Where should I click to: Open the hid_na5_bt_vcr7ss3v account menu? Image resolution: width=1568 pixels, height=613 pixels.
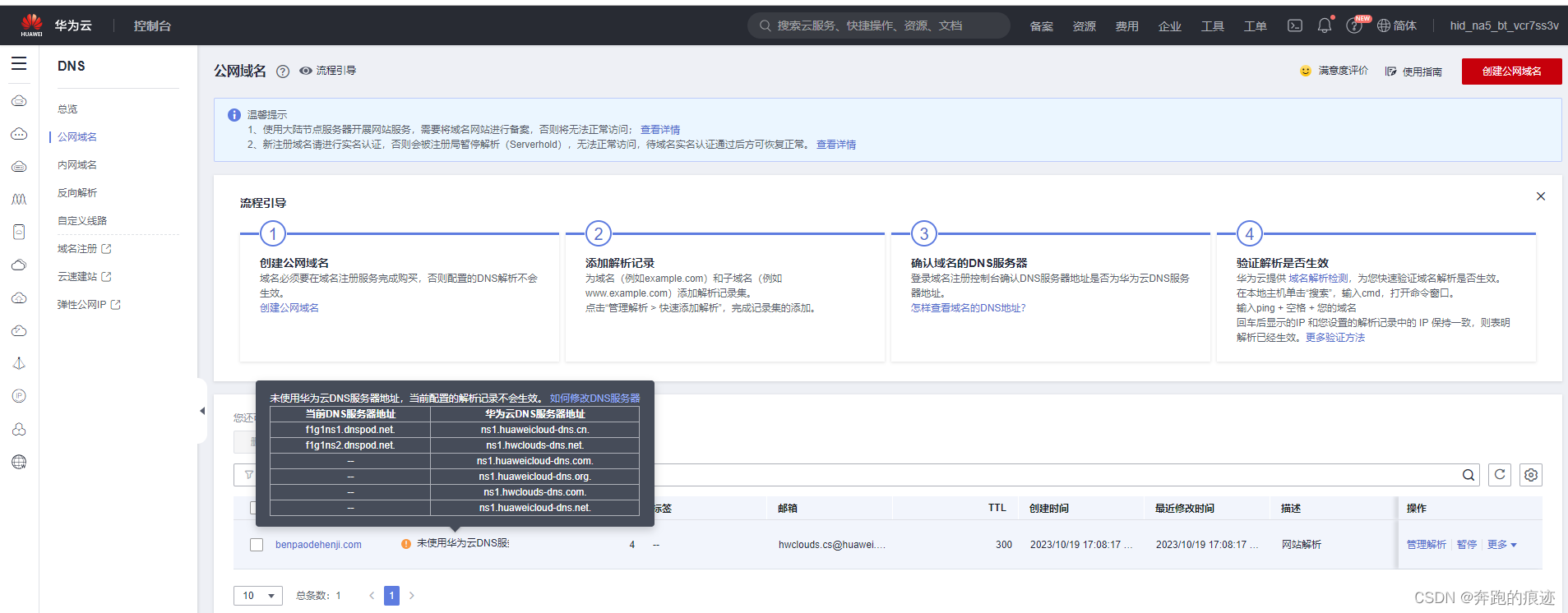click(x=1504, y=25)
